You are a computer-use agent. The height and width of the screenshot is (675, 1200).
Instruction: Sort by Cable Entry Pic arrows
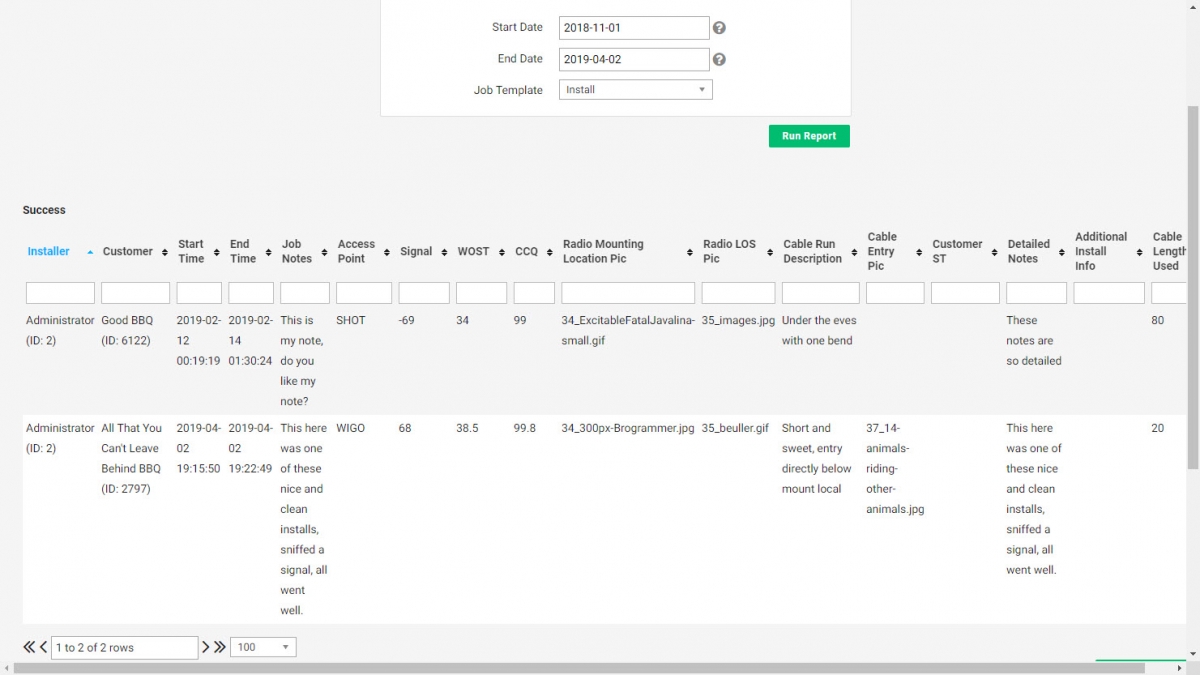tap(920, 252)
